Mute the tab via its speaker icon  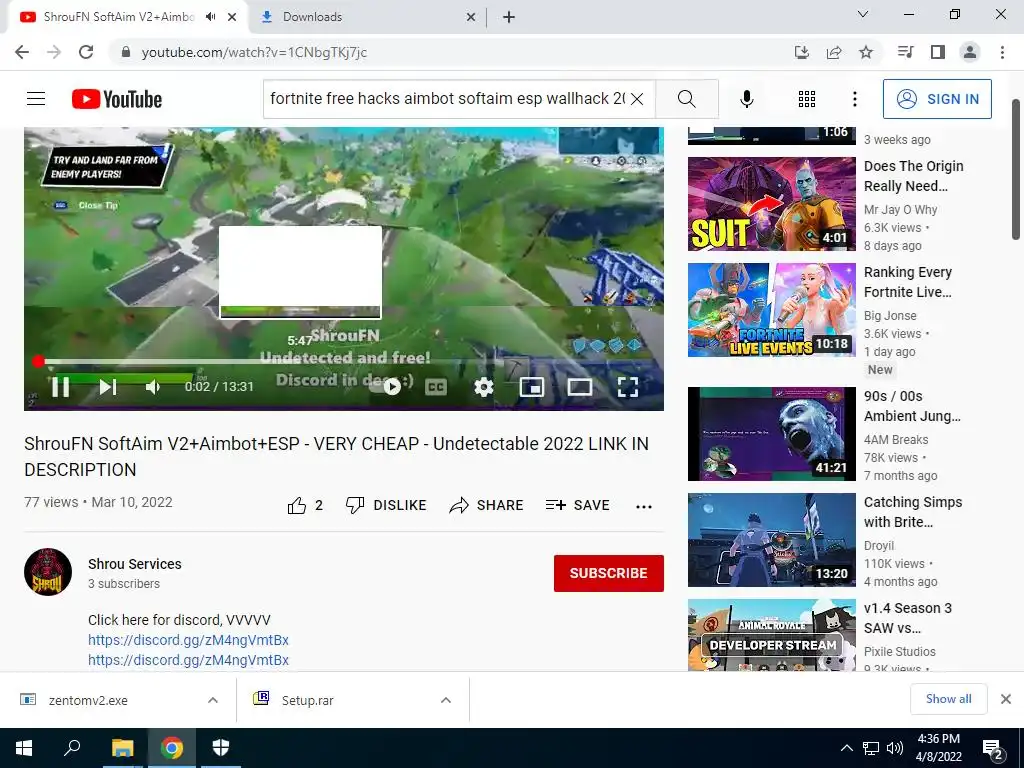(x=210, y=17)
